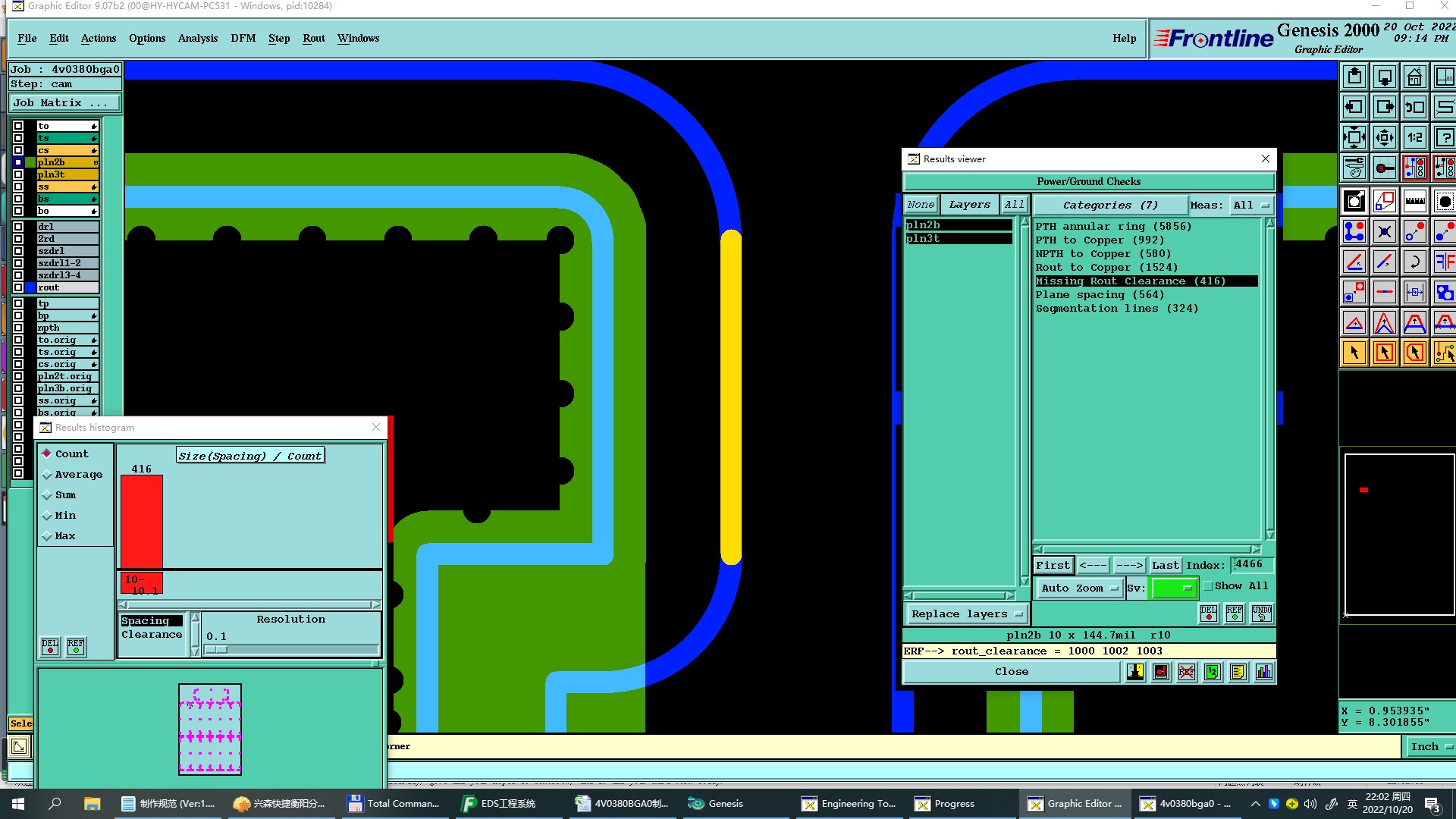Click the Job Matrix button
The width and height of the screenshot is (1456, 819).
(x=64, y=103)
